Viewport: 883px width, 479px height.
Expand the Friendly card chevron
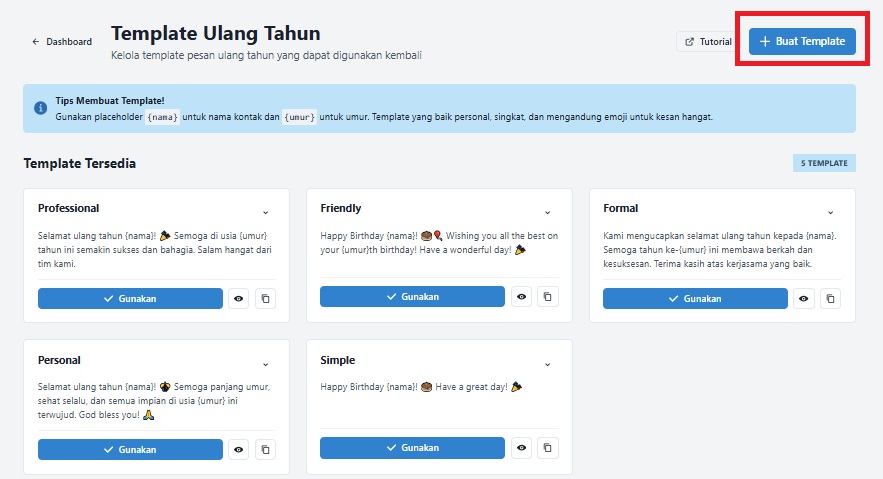(x=547, y=213)
